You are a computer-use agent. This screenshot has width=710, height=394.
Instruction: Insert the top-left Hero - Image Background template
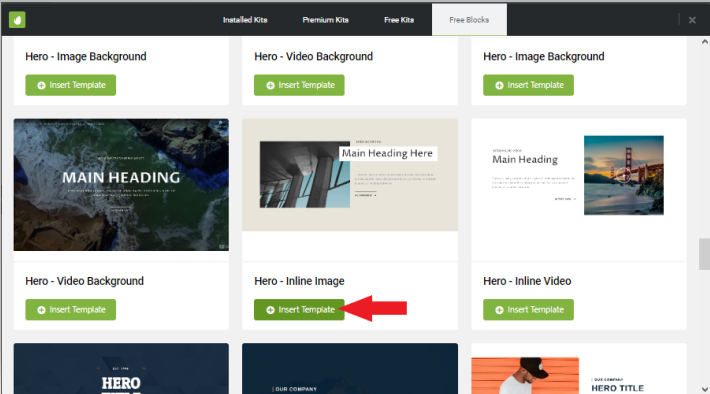(x=71, y=85)
